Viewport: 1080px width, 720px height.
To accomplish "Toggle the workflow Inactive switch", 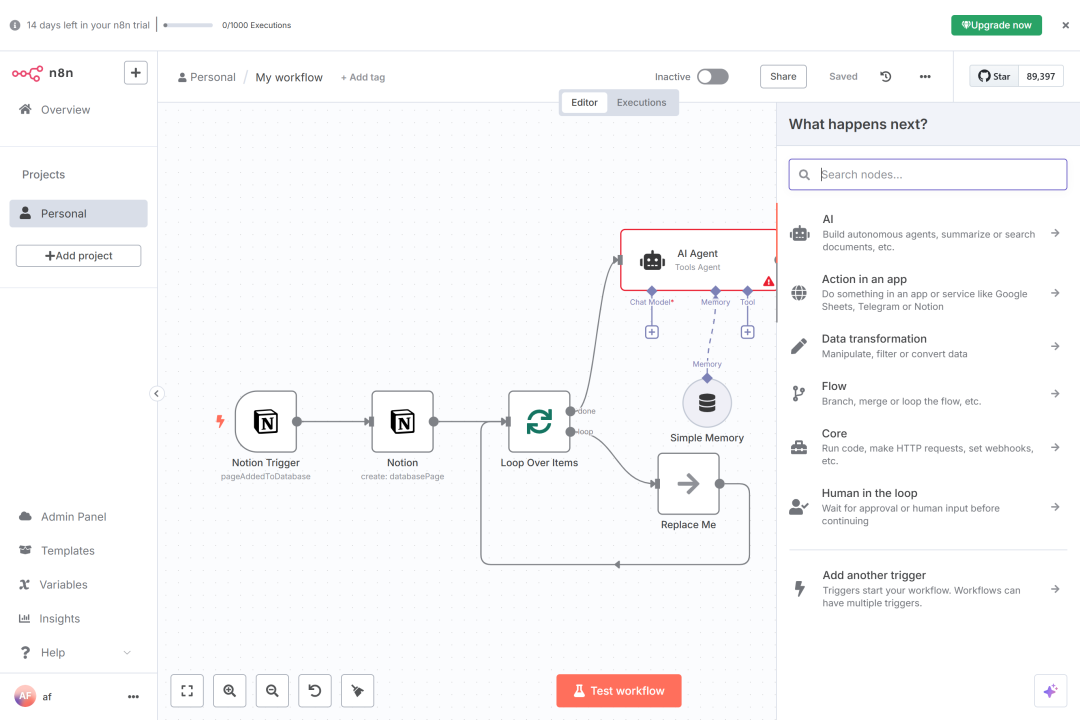I will pyautogui.click(x=713, y=76).
